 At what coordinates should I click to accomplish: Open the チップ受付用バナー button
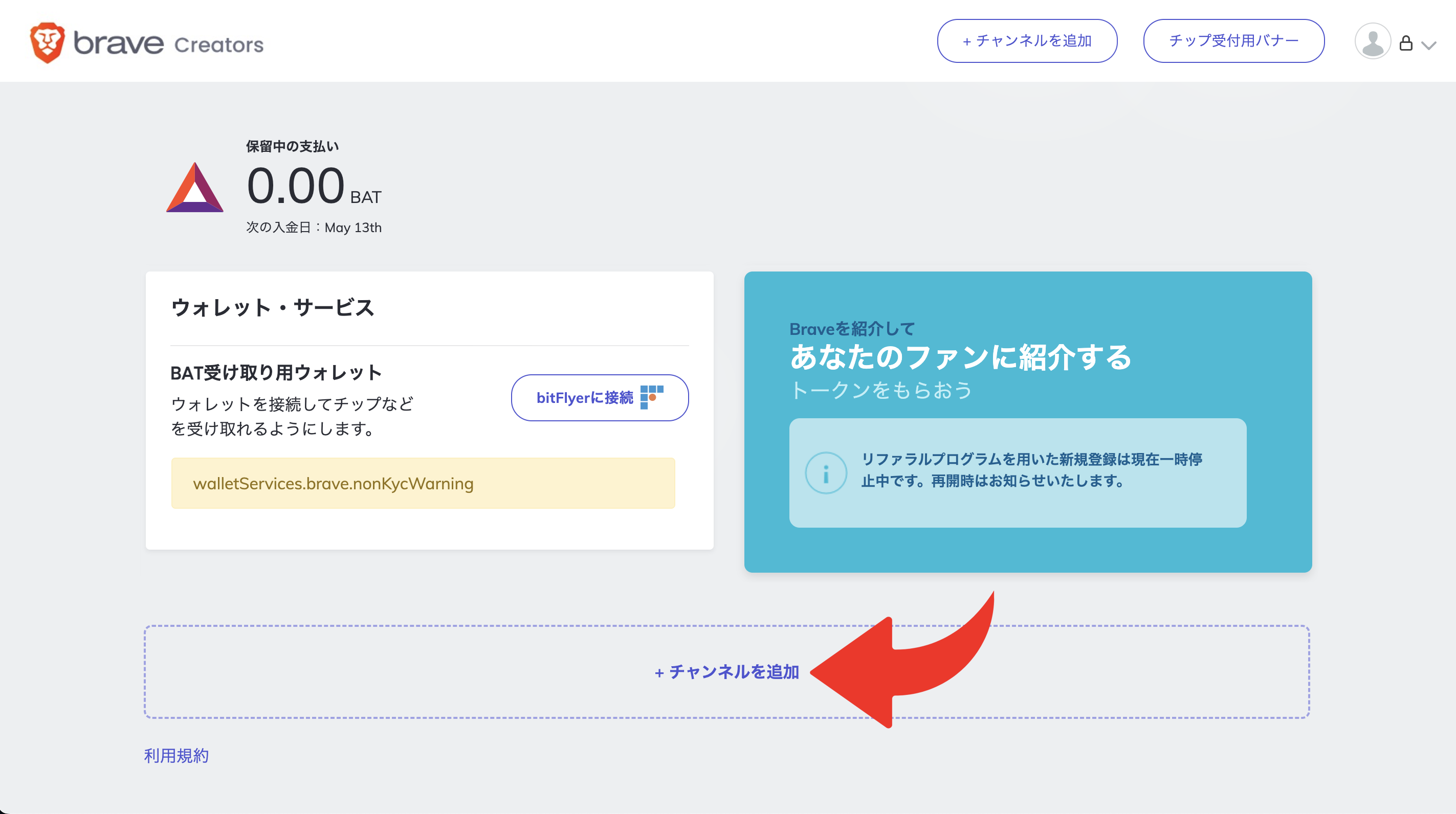1233,41
